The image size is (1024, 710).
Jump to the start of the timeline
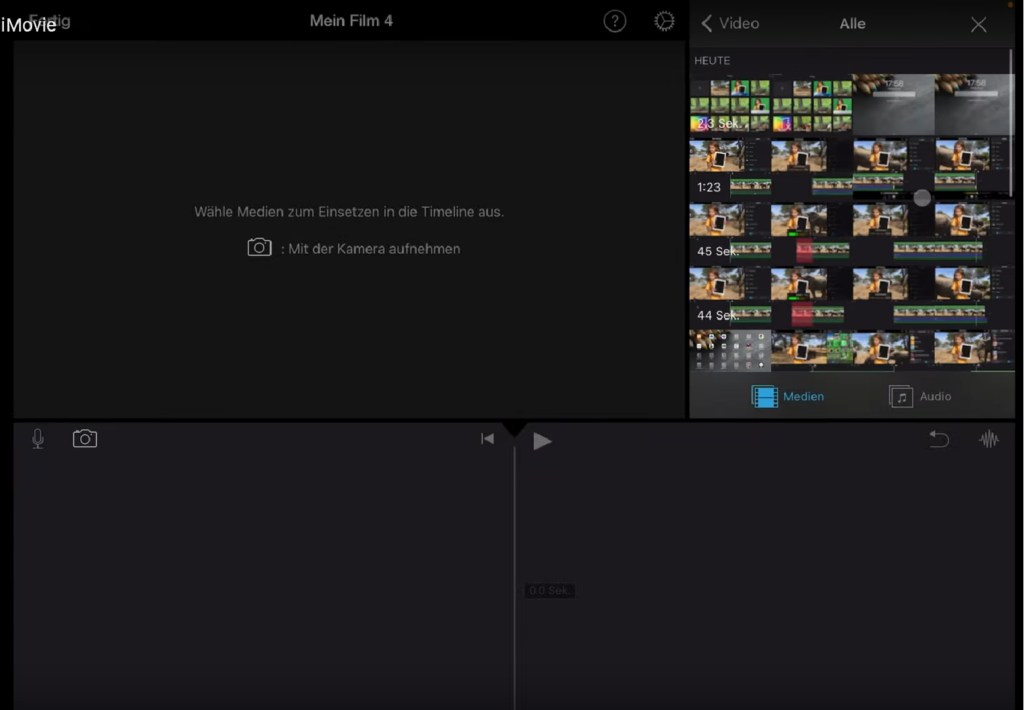487,439
